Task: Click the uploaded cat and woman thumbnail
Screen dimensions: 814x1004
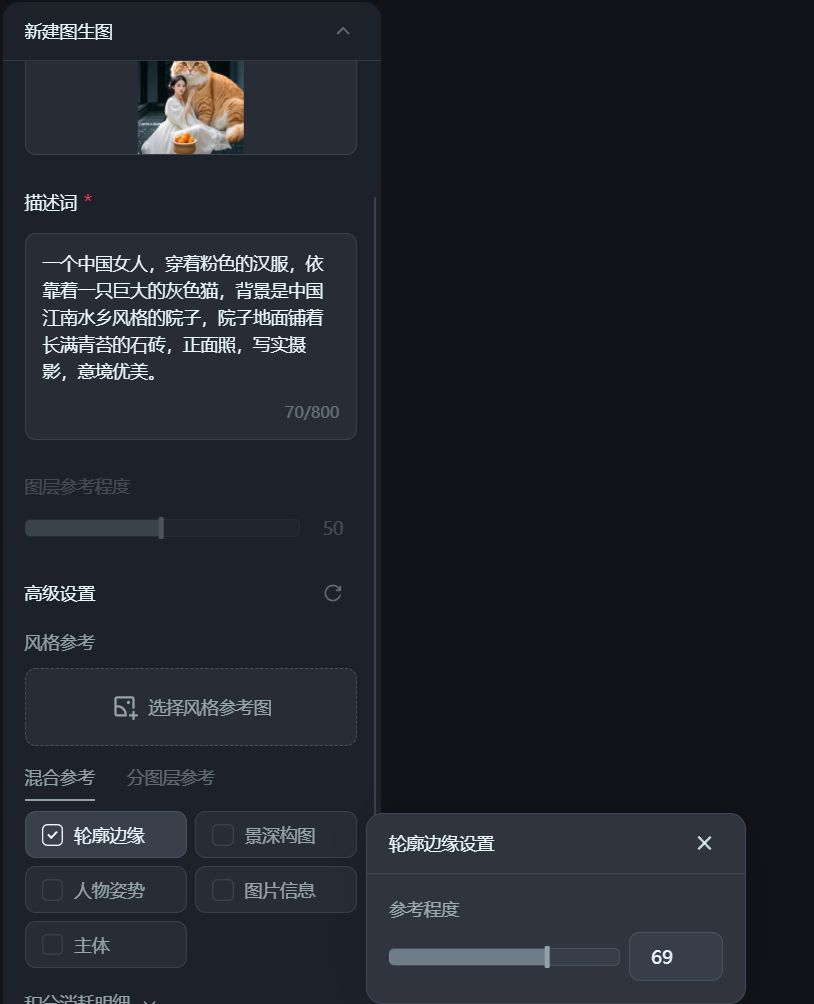Action: coord(191,107)
